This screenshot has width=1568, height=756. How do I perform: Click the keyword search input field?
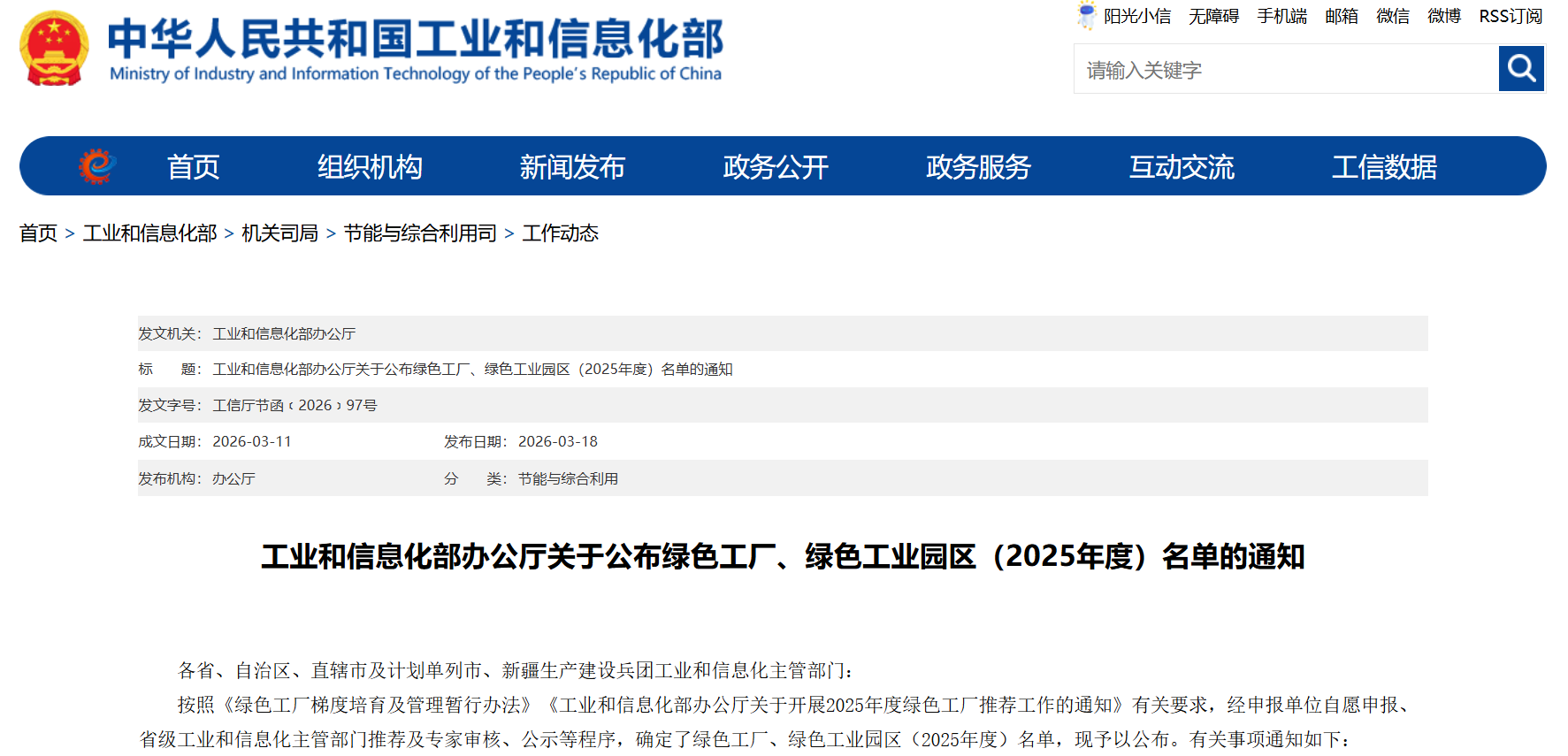coord(1285,70)
